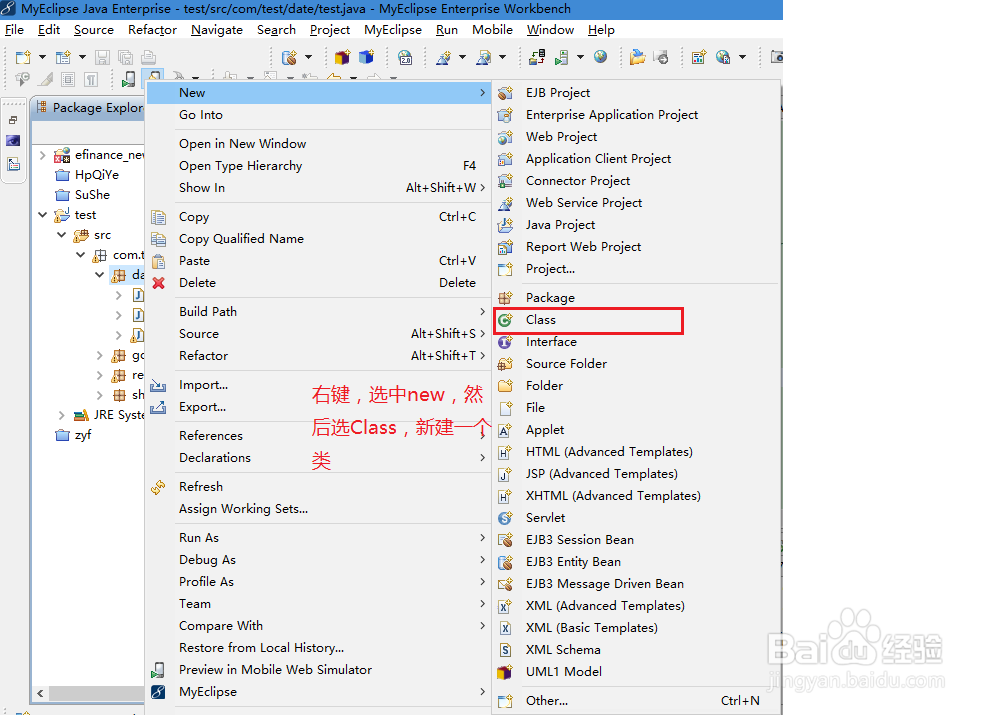Collapse the src folder node
Screen dimensions: 1000x715
[x=62, y=235]
